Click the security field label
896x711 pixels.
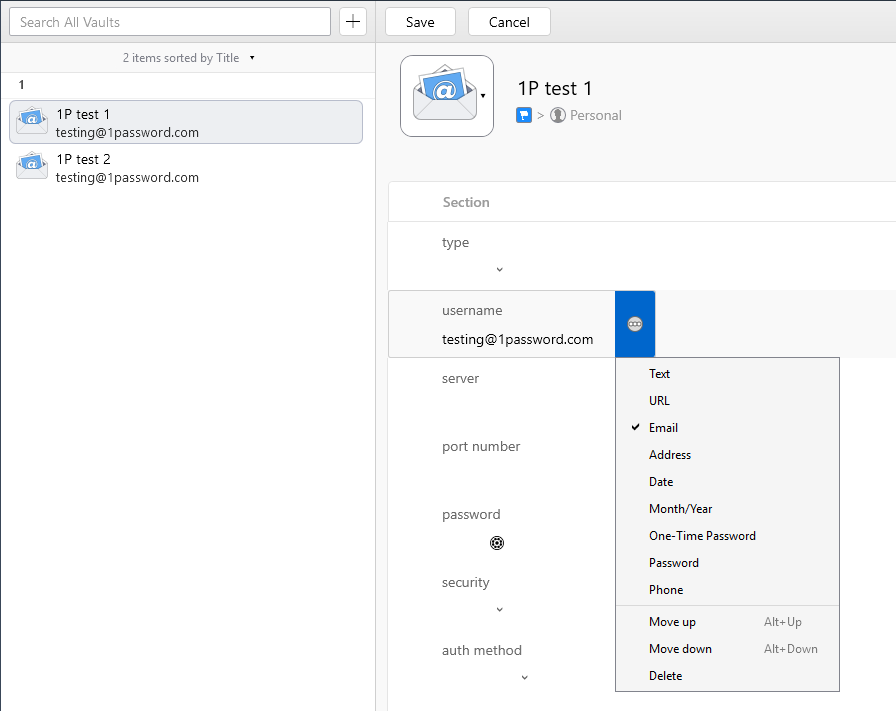coord(465,582)
